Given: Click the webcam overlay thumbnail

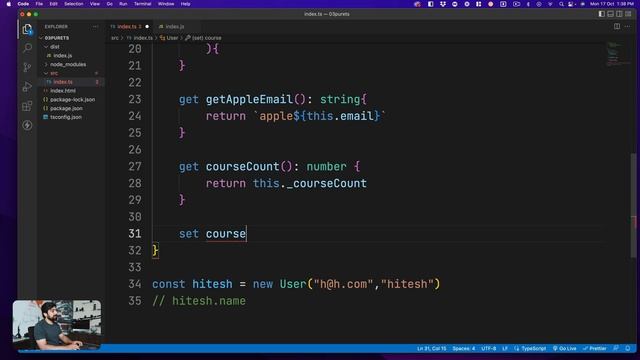Looking at the screenshot, I should pos(57,325).
